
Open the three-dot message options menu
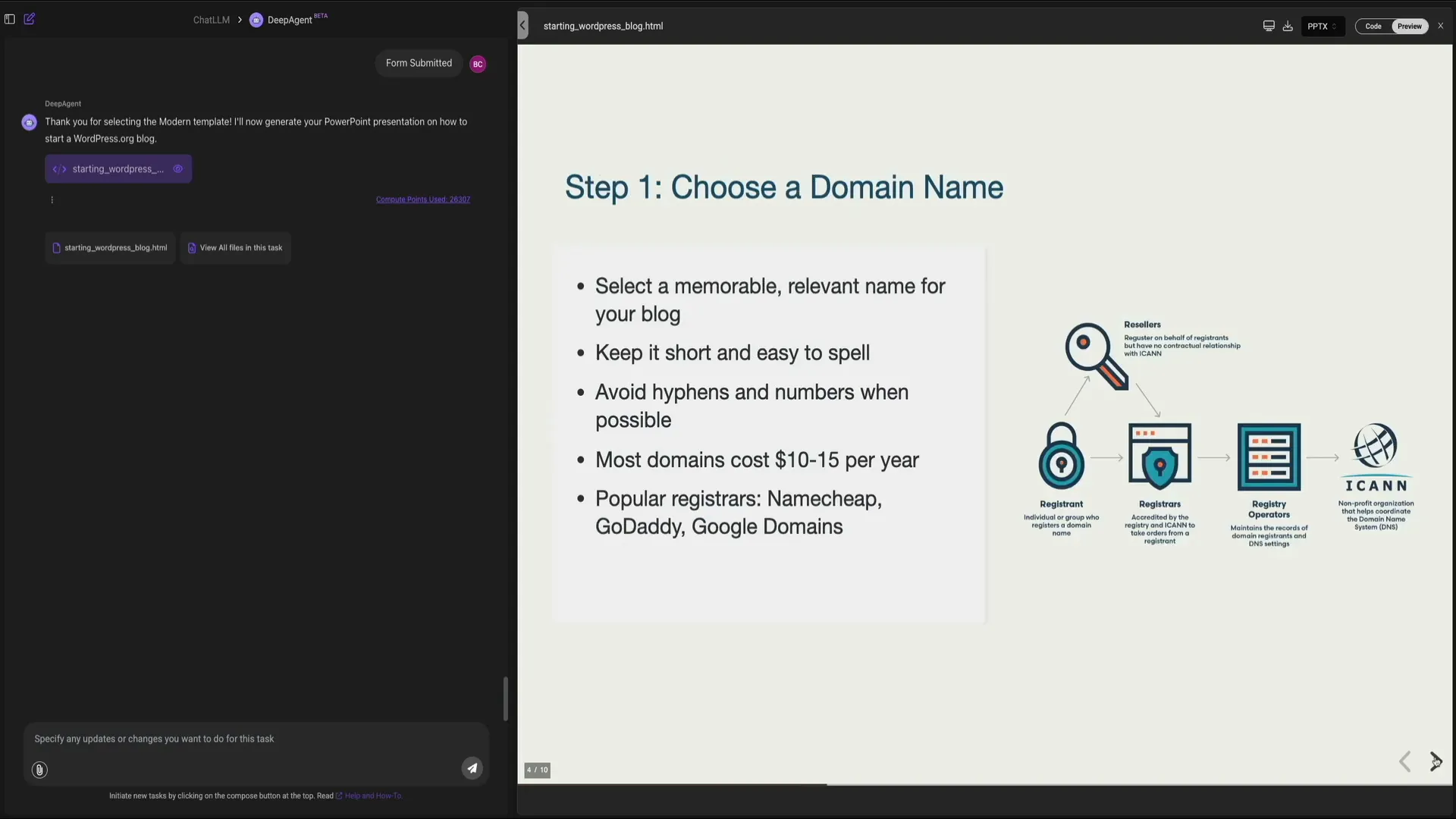52,200
